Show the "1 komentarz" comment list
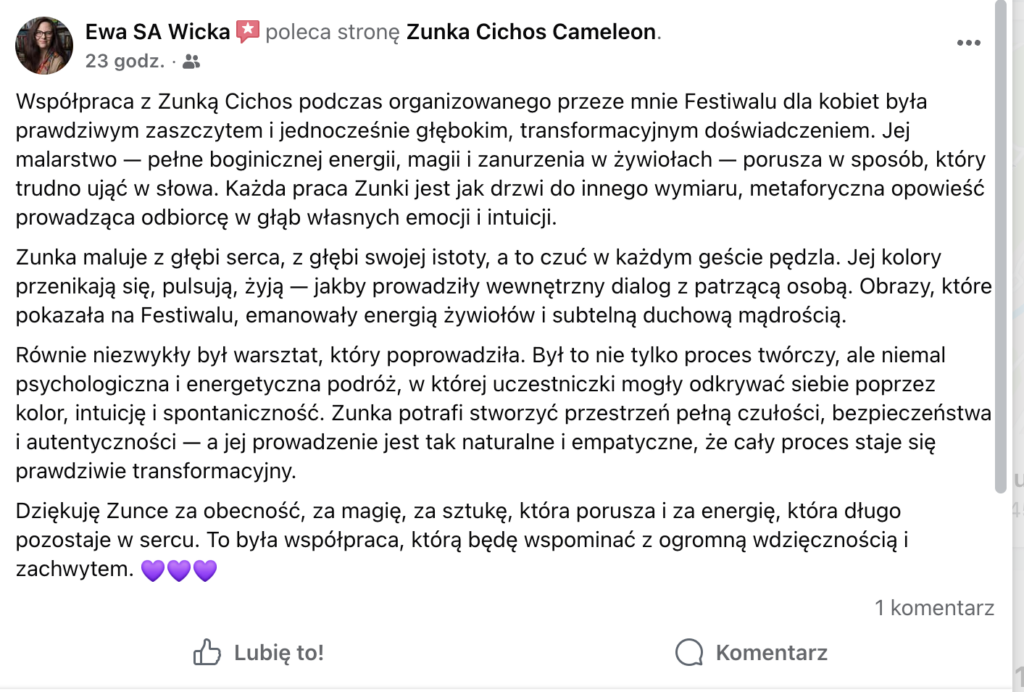This screenshot has width=1024, height=692. tap(934, 607)
